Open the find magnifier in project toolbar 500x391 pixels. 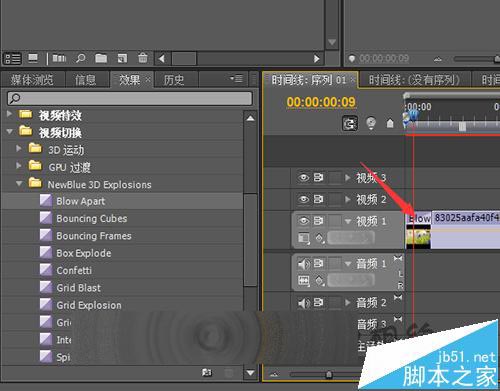(80, 59)
